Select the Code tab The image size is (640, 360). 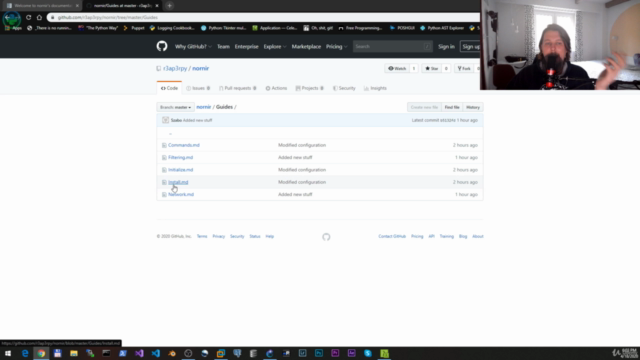[169, 88]
